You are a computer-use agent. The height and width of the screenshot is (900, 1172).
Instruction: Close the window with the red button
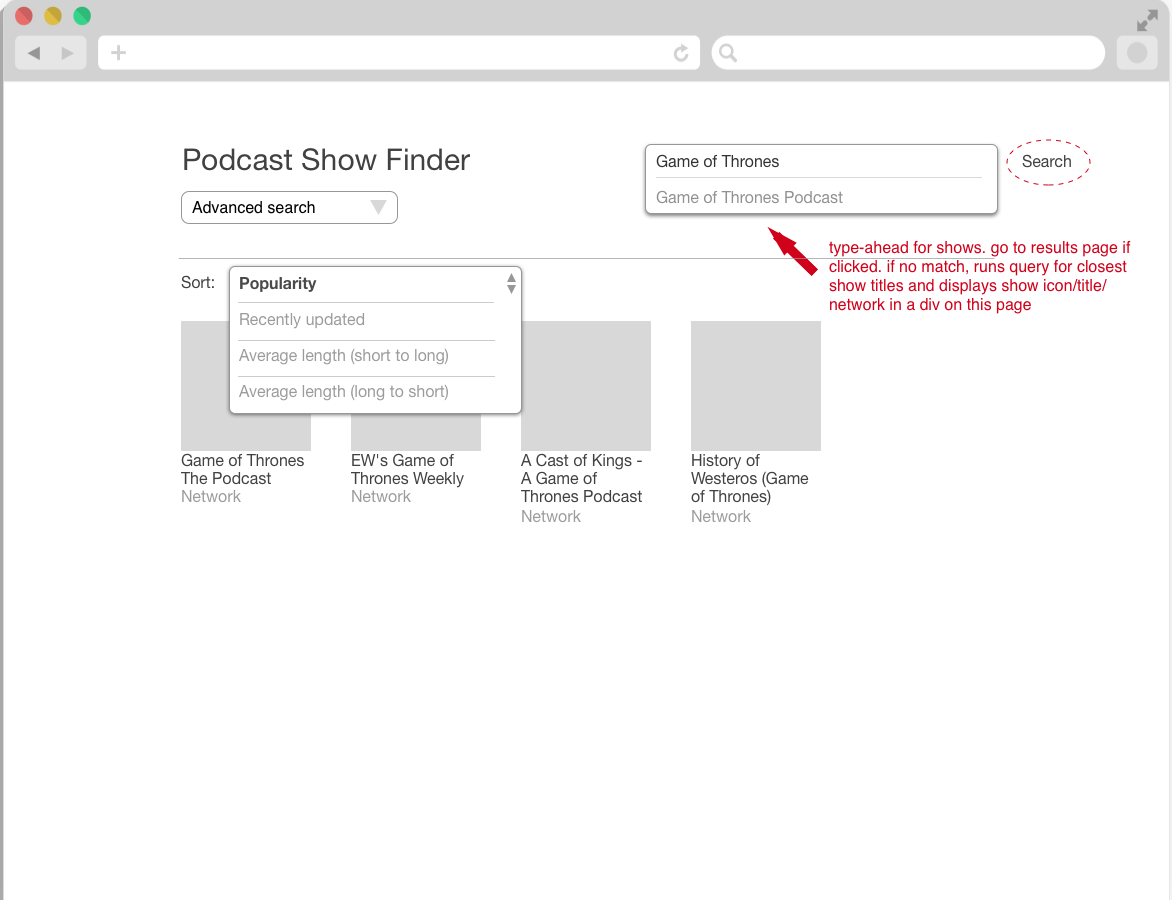(x=24, y=16)
